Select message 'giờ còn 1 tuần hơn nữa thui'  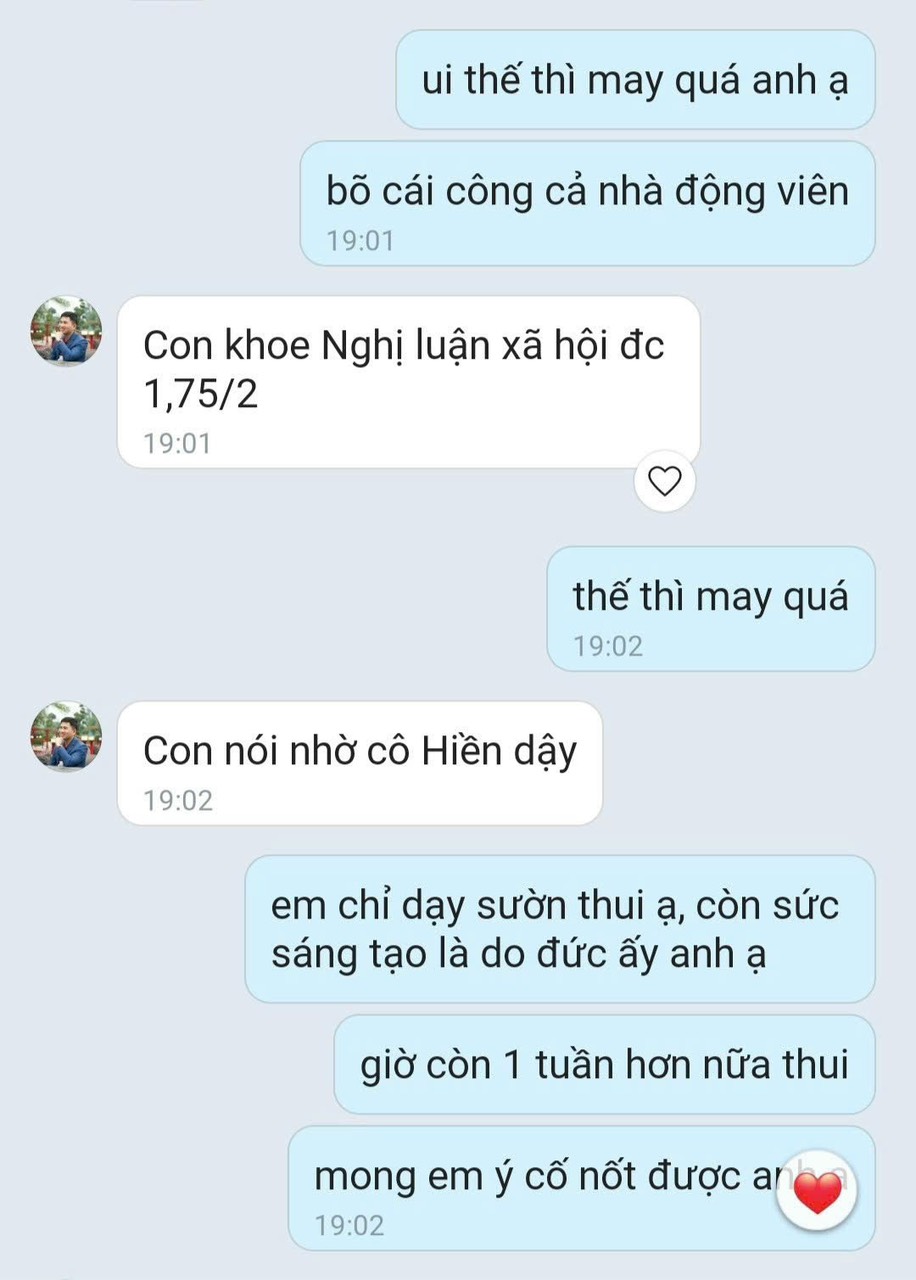[605, 1065]
